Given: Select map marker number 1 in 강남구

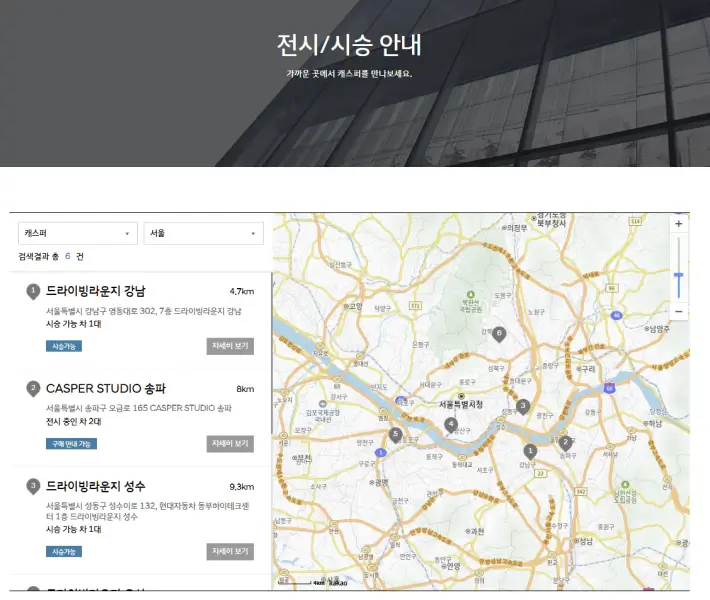Looking at the screenshot, I should (530, 451).
